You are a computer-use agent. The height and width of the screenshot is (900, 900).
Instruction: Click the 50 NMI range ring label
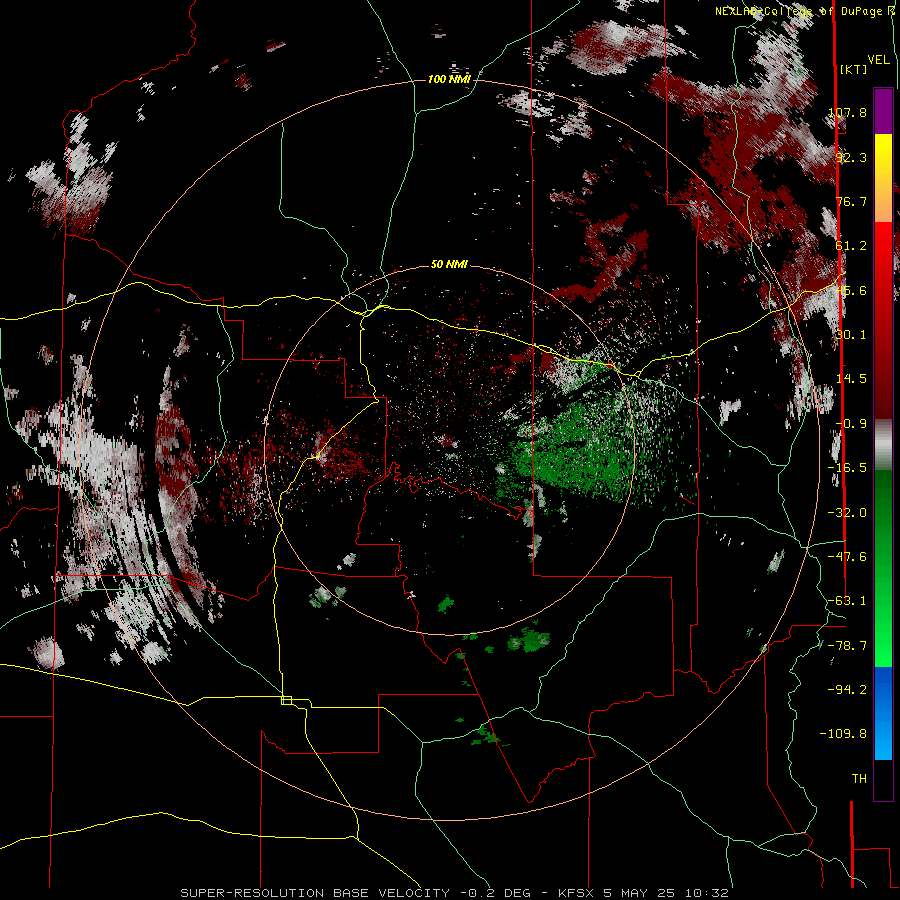click(449, 264)
